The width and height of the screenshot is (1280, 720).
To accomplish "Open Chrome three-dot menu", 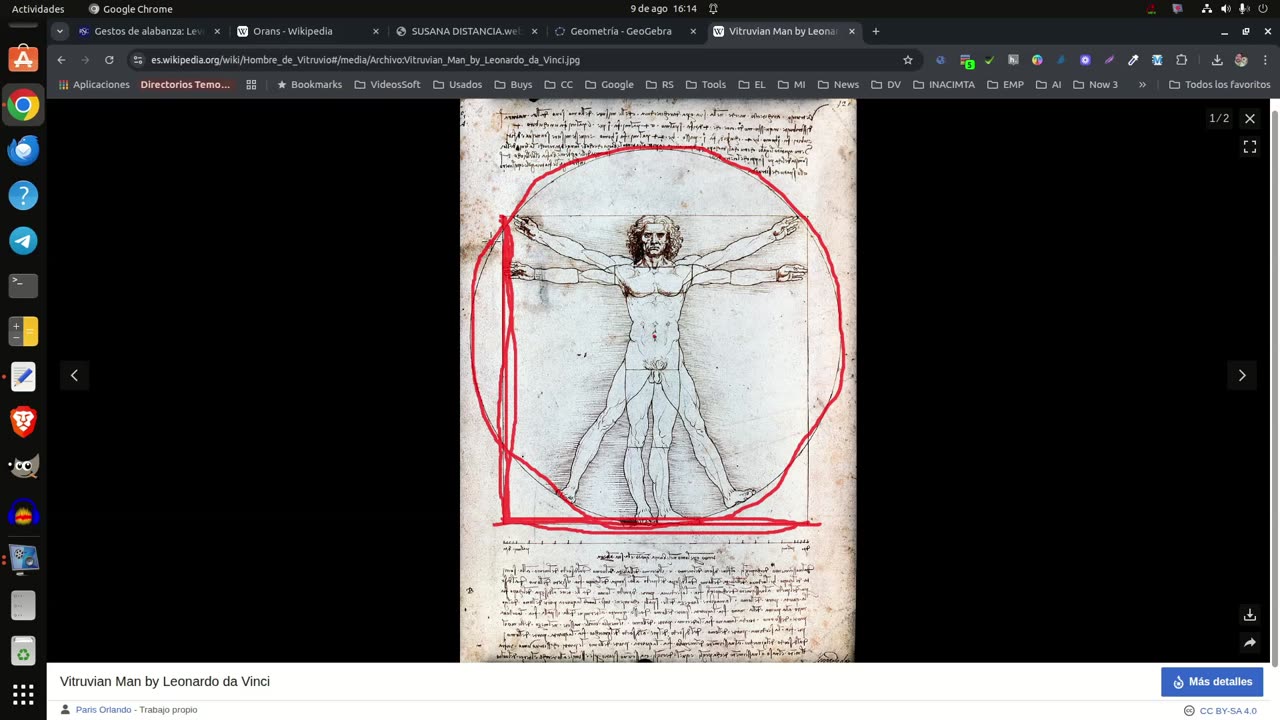I will (1265, 60).
